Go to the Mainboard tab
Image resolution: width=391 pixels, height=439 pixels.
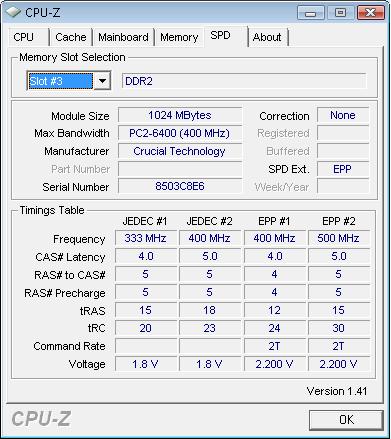[x=123, y=37]
